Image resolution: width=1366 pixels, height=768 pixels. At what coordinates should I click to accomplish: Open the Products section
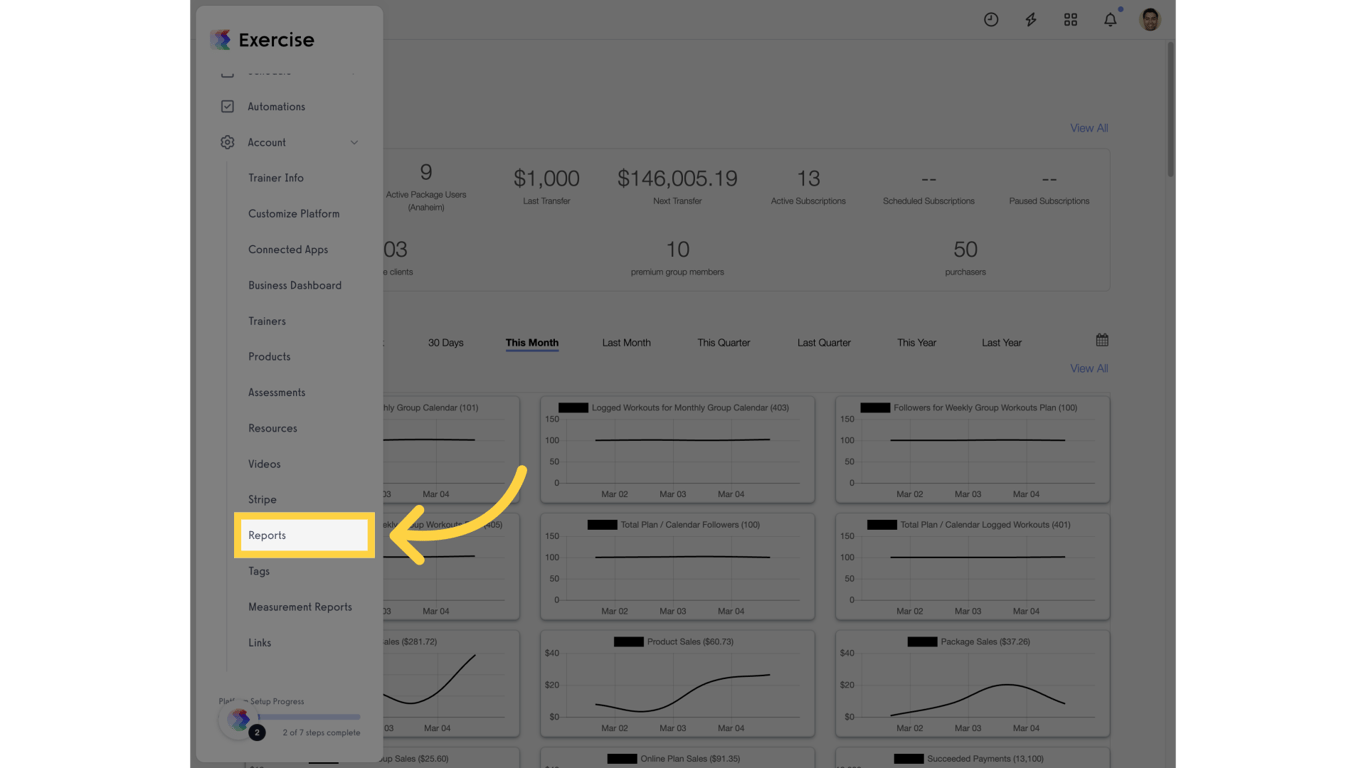(269, 357)
